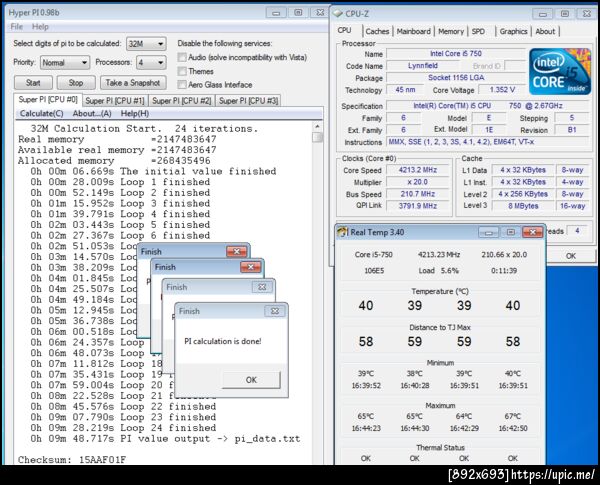Click the OK button in CPU-Z window
This screenshot has width=600, height=485.
coord(571,256)
